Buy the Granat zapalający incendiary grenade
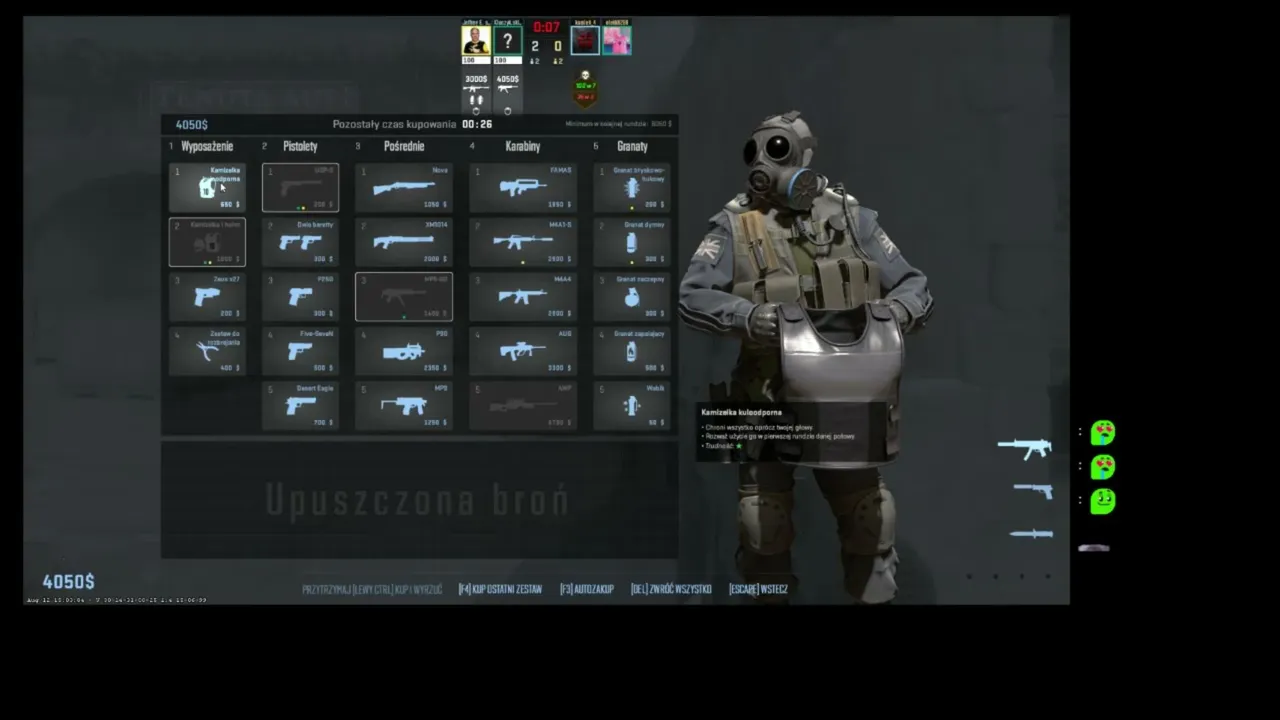1280x720 pixels. coord(632,351)
